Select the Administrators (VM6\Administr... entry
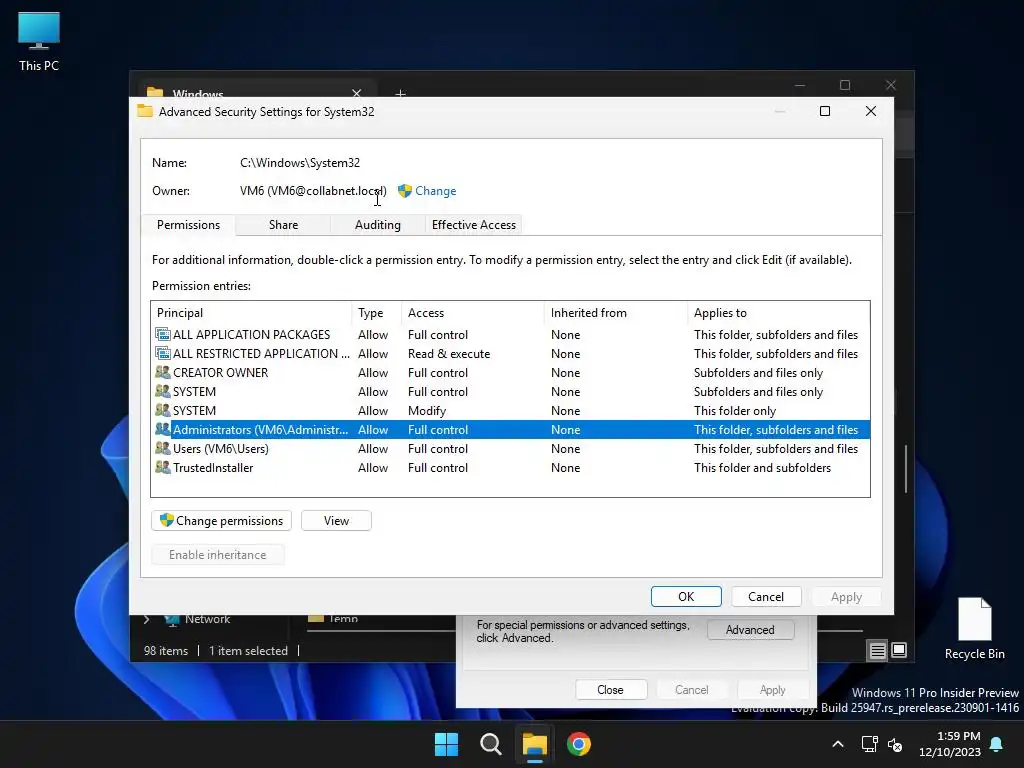The height and width of the screenshot is (768, 1024). click(511, 429)
